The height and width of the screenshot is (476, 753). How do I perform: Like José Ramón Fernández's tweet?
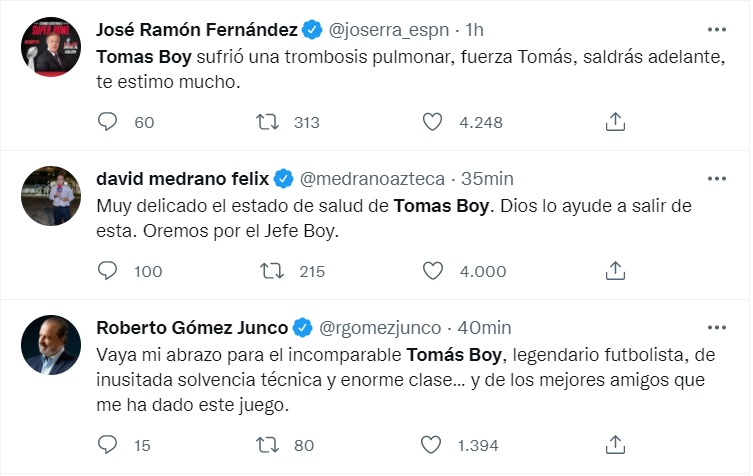(432, 122)
